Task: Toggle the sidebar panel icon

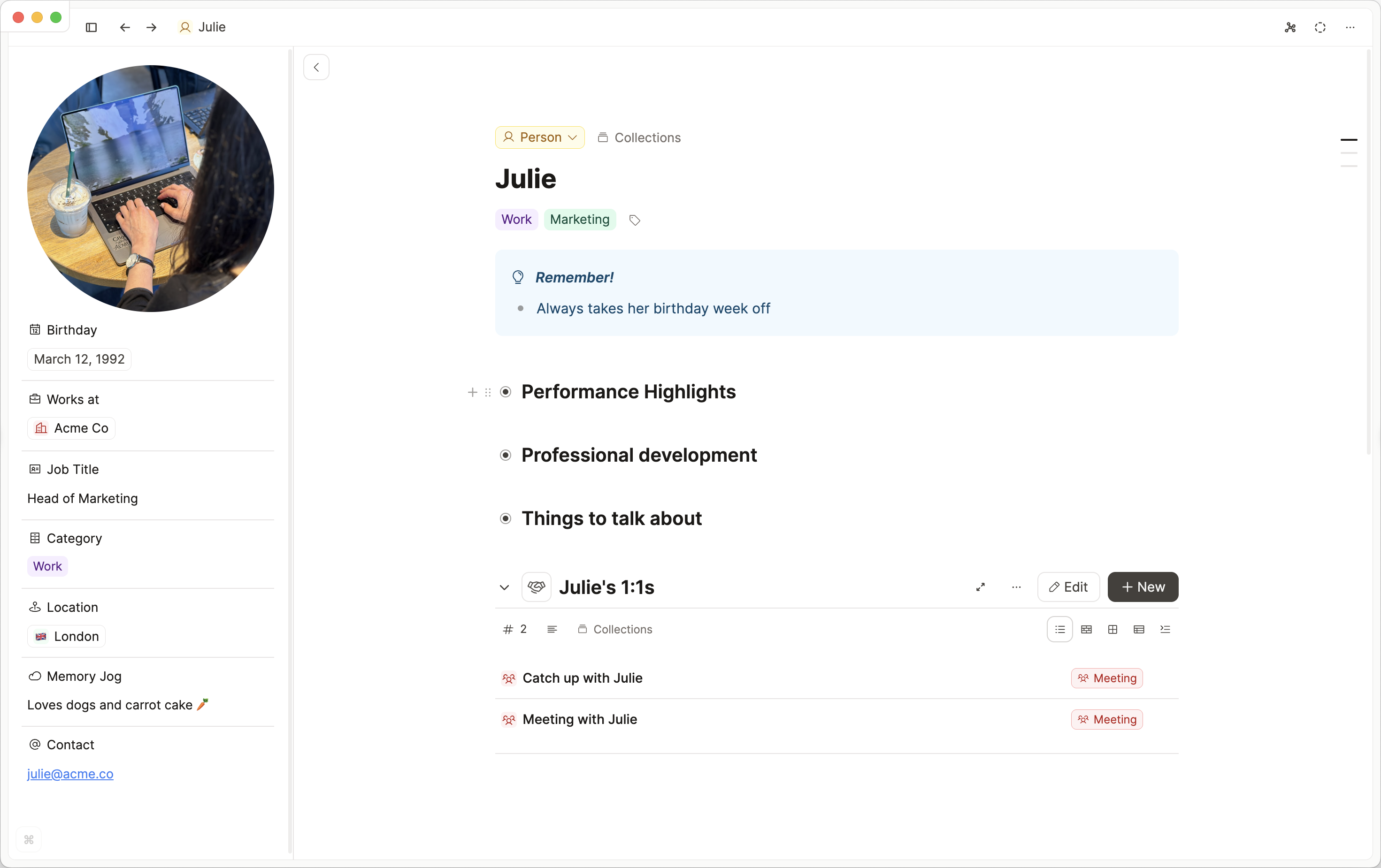Action: pyautogui.click(x=91, y=27)
